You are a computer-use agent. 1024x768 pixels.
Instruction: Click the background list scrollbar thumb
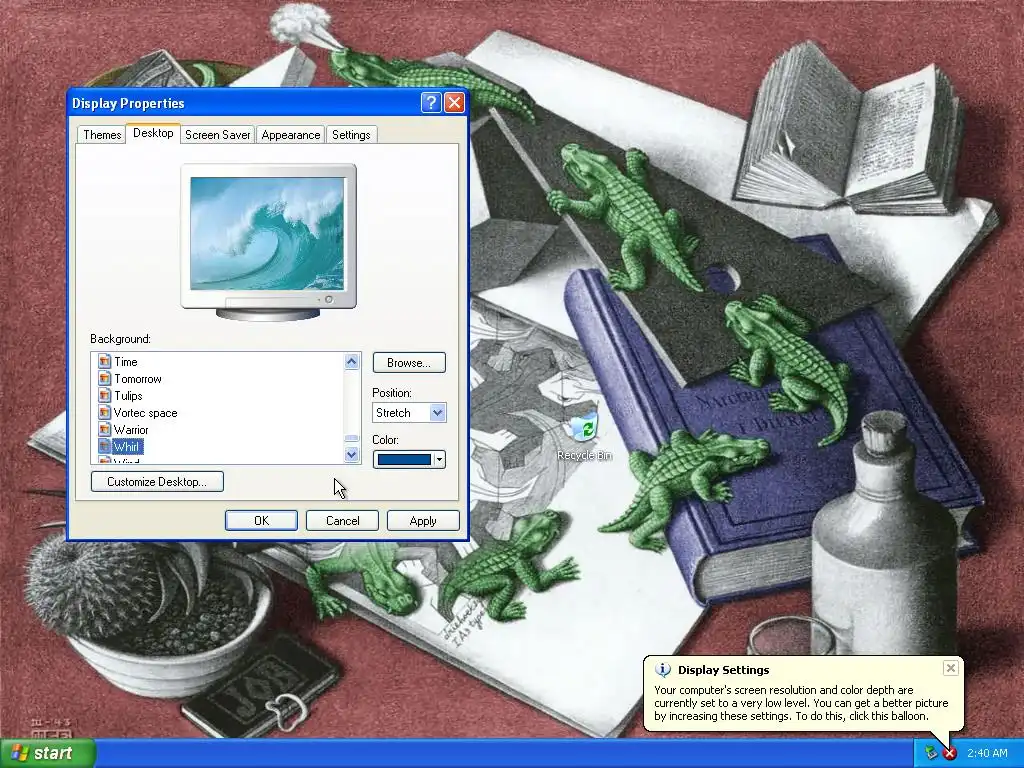tap(351, 439)
